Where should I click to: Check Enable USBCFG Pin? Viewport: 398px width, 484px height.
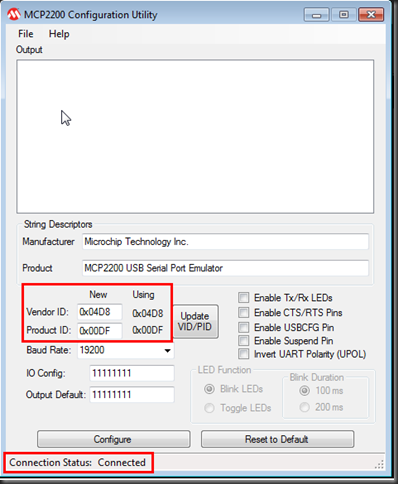pos(244,327)
